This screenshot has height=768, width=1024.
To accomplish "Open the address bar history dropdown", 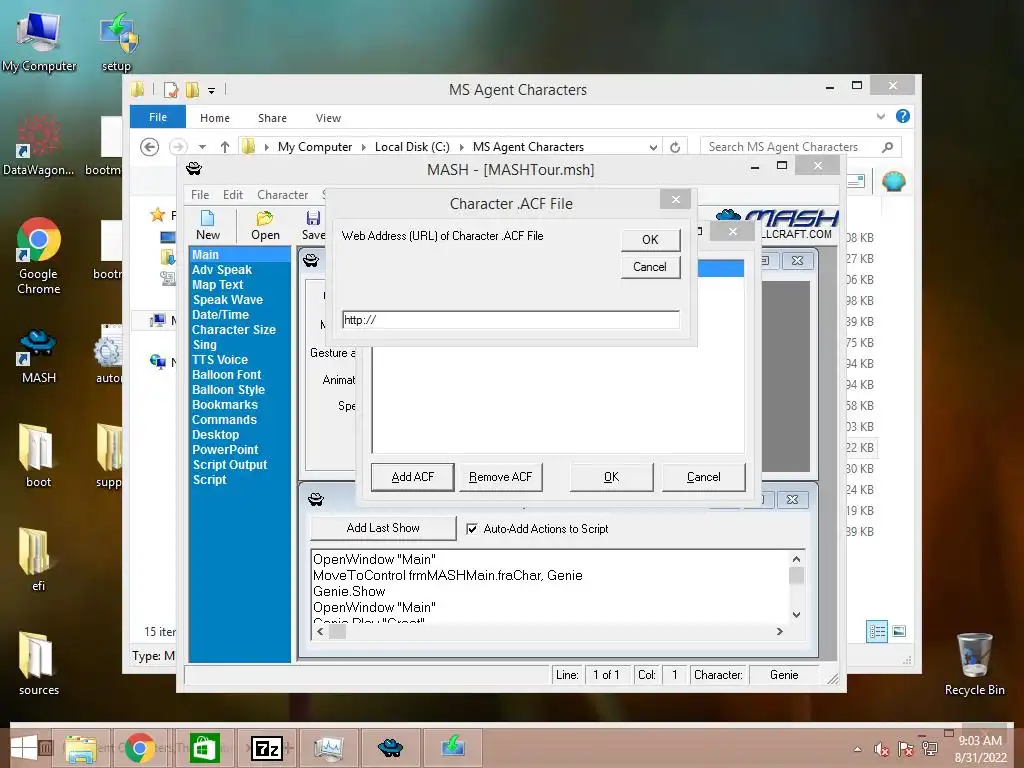I will point(653,148).
